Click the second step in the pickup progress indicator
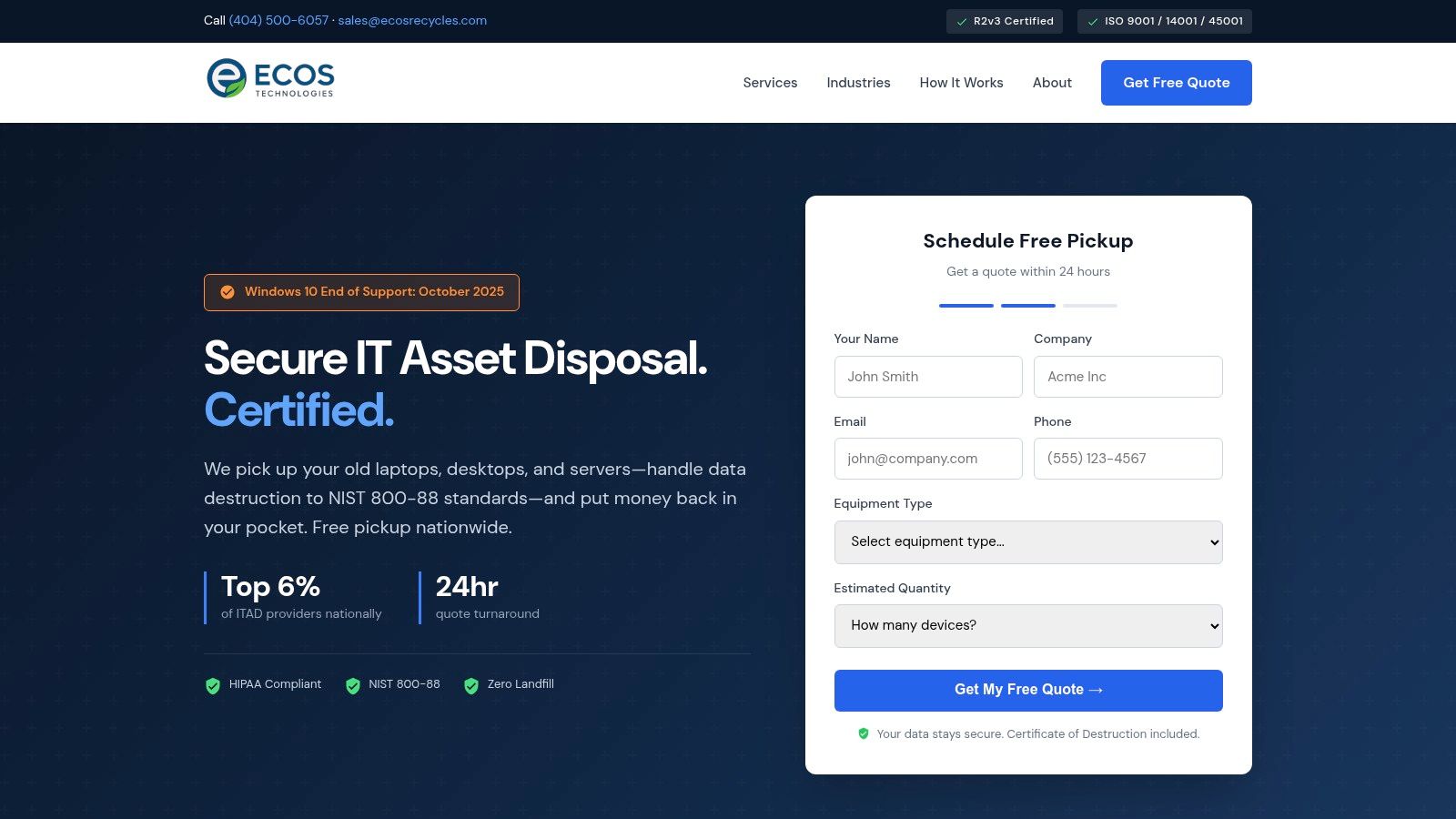The height and width of the screenshot is (819, 1456). (1028, 306)
